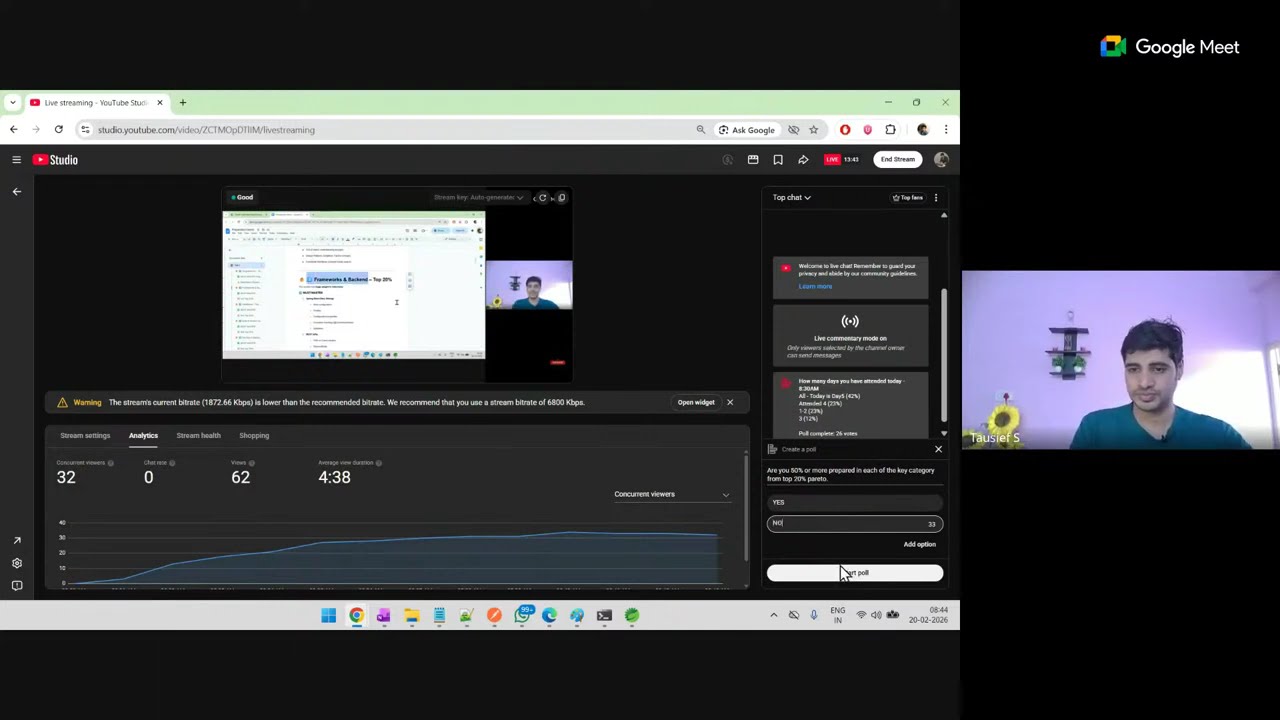The width and height of the screenshot is (1280, 720).
Task: Expand the Top chat dropdown
Action: click(791, 197)
